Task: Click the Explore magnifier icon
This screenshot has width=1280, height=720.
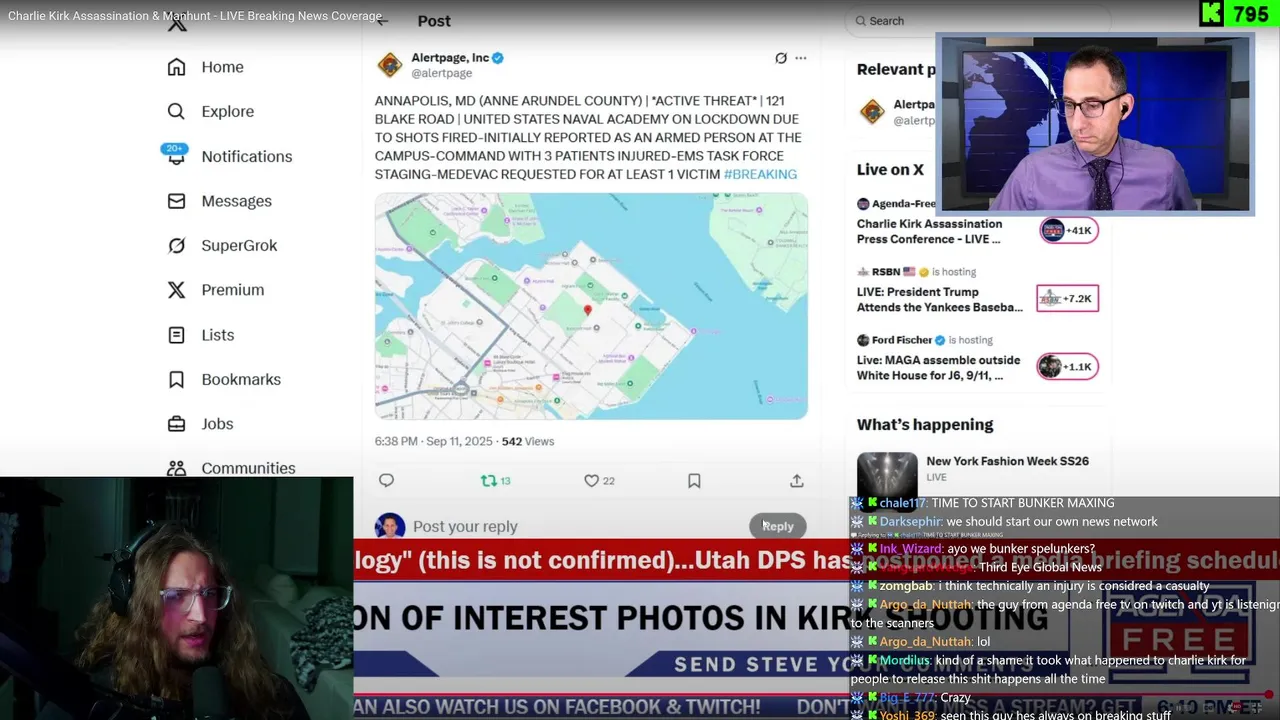Action: [177, 111]
